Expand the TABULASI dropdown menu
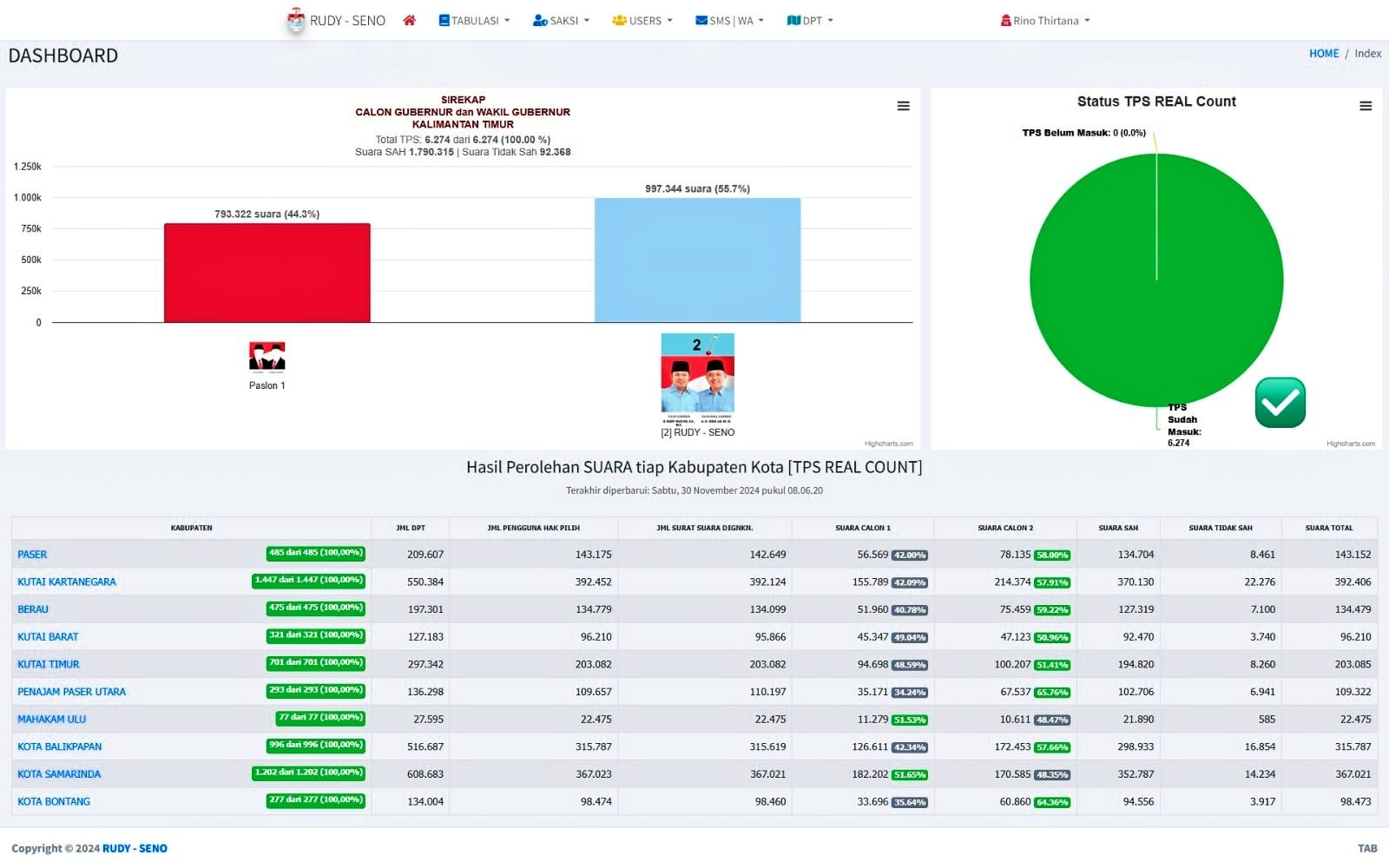 point(474,20)
